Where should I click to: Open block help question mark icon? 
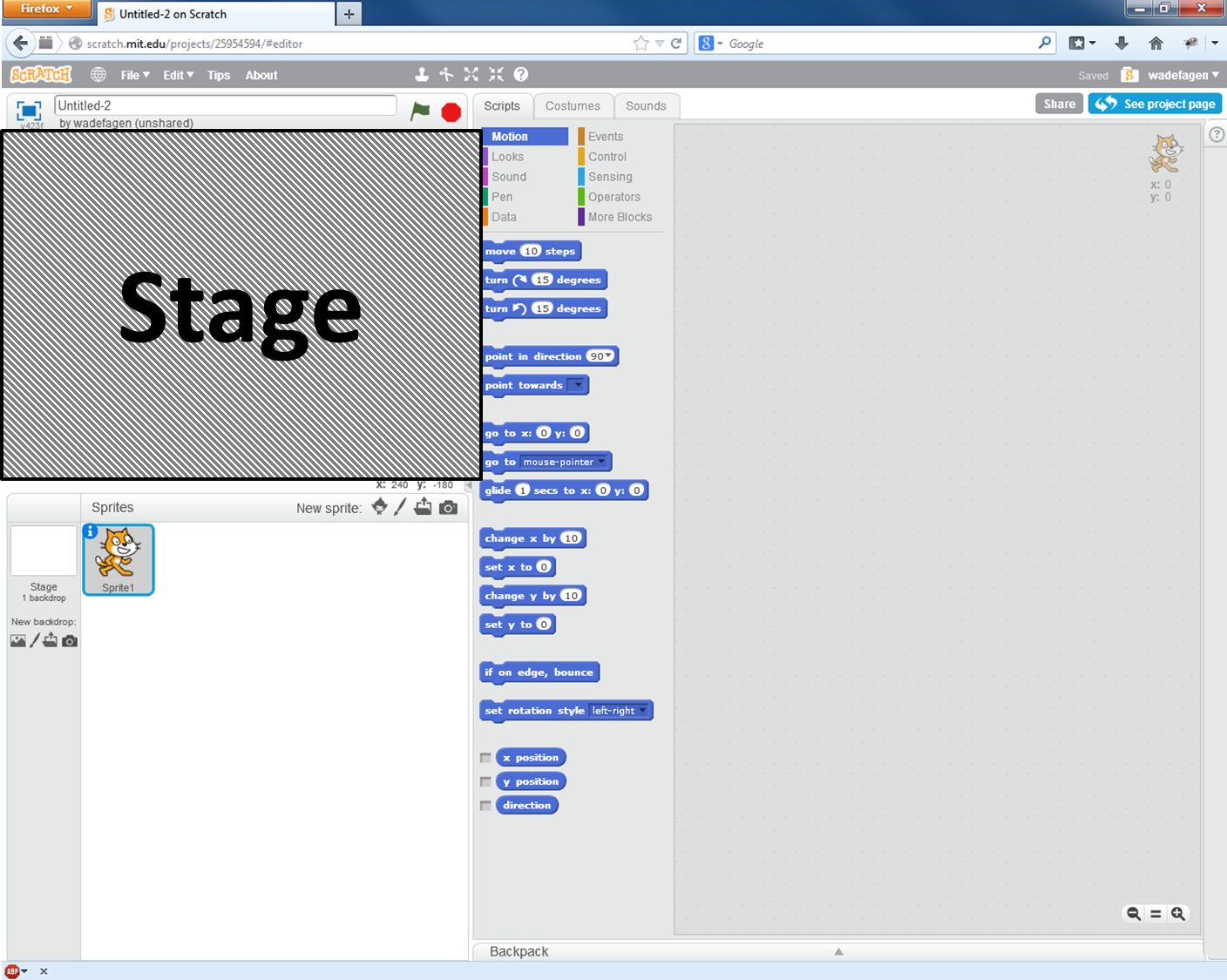coord(521,75)
